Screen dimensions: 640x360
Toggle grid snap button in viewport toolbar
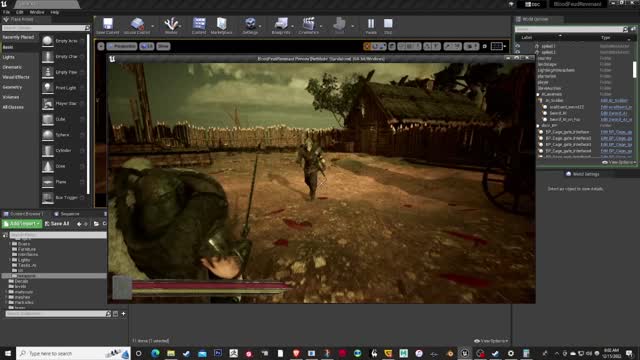tap(409, 47)
